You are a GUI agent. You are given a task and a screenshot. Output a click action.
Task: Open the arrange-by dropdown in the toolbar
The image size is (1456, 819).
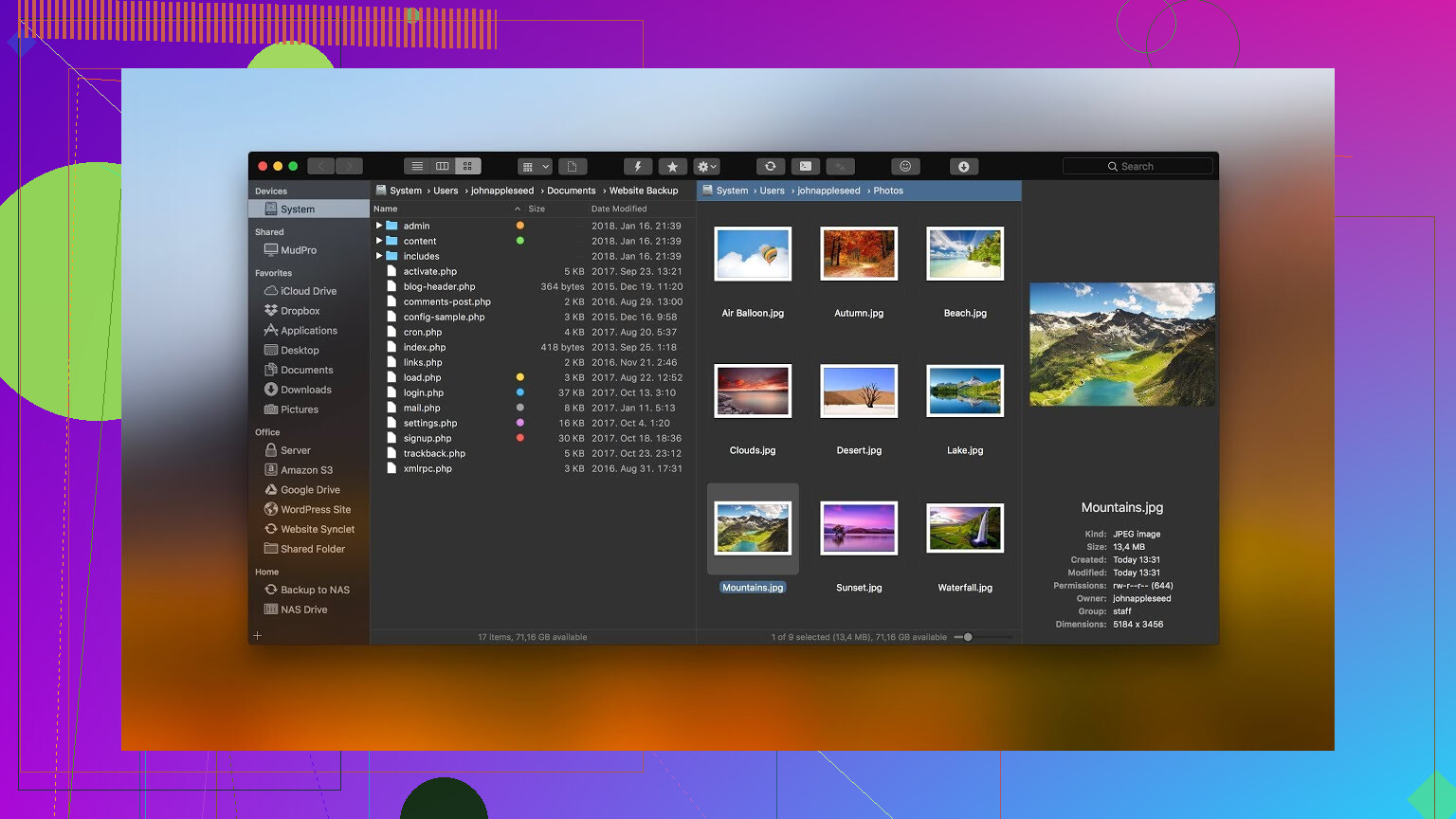pos(535,166)
